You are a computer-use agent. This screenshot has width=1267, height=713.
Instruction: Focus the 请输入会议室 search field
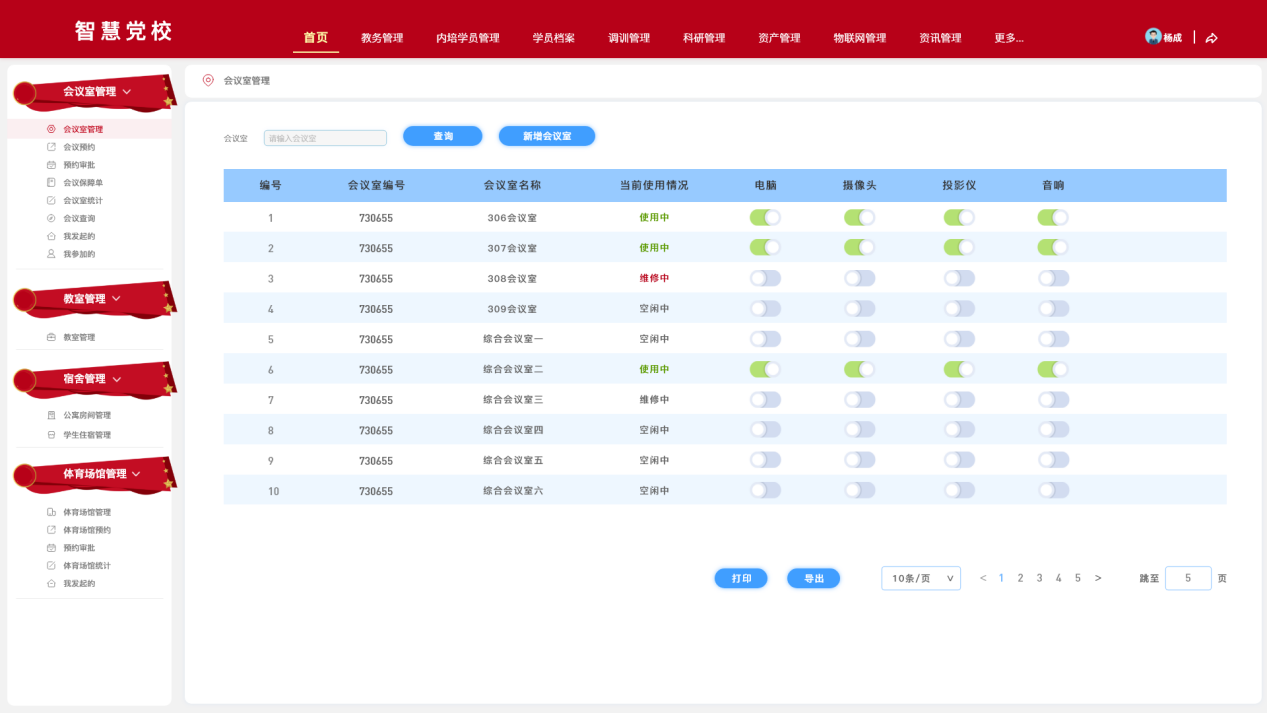pyautogui.click(x=325, y=138)
